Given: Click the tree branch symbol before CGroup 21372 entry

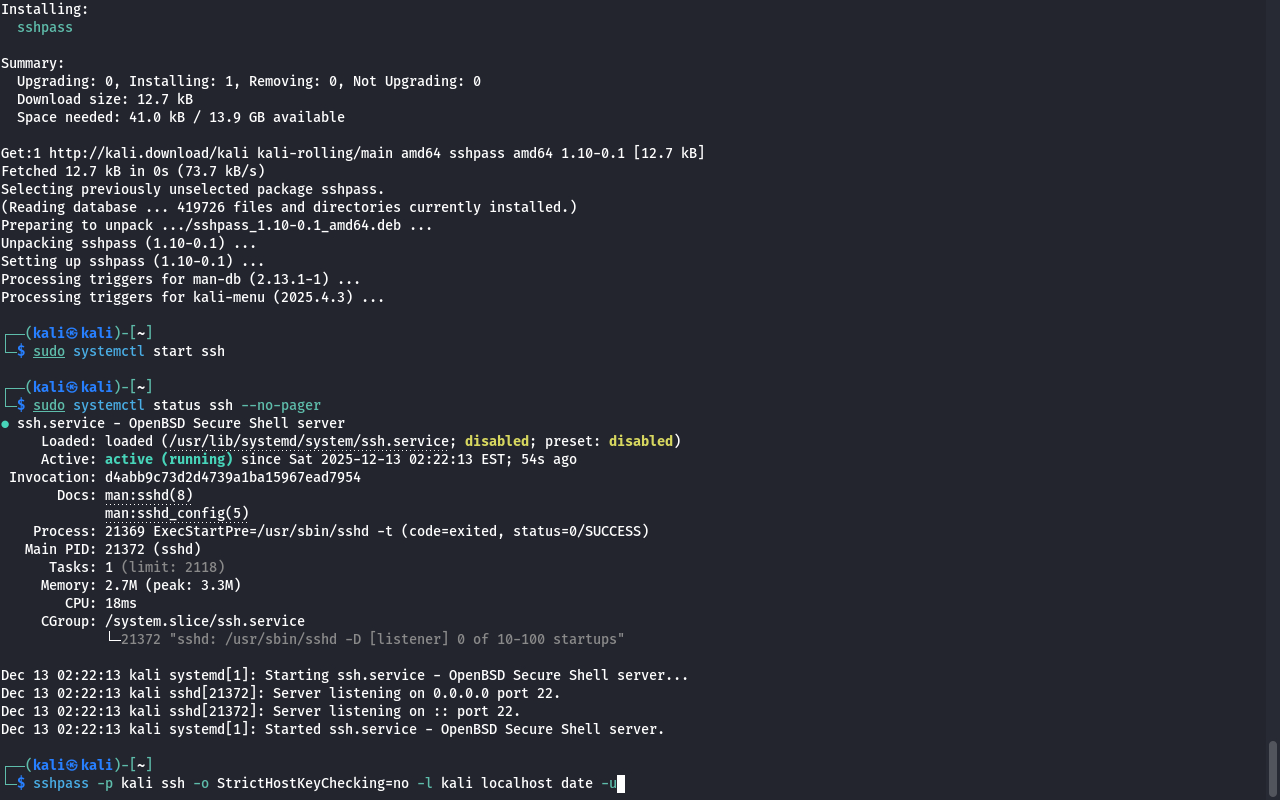Looking at the screenshot, I should (x=113, y=639).
